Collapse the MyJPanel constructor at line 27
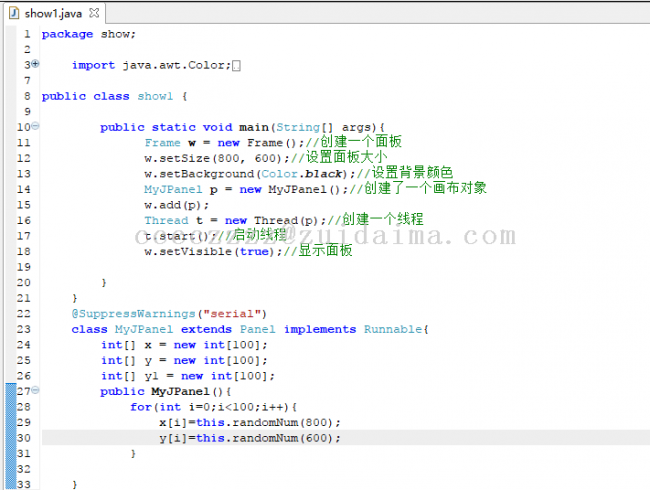650x490 pixels. pyautogui.click(x=36, y=391)
